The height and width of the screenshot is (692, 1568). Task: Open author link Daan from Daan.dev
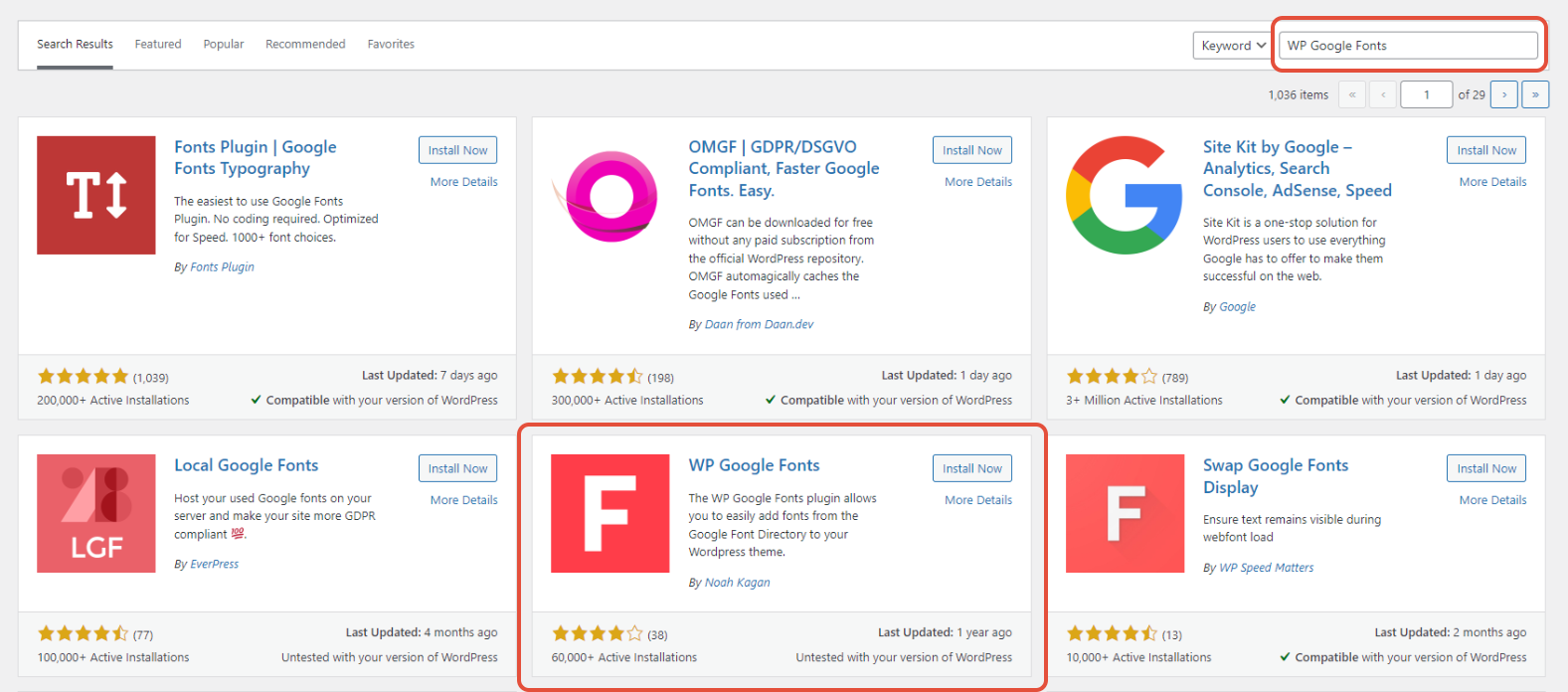(759, 324)
